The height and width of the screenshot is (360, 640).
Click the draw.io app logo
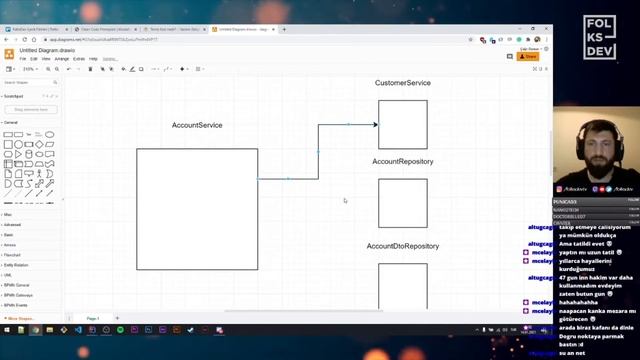(9, 54)
